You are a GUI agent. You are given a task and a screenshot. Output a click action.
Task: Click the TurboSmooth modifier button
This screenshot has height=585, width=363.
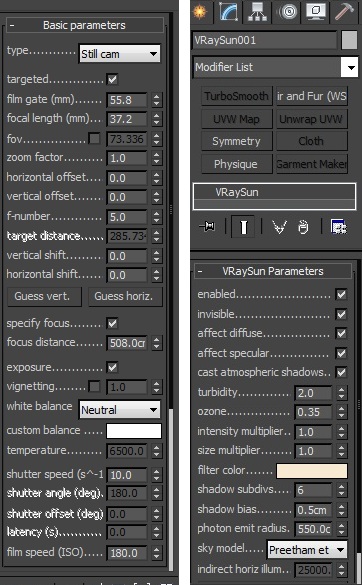tap(237, 96)
